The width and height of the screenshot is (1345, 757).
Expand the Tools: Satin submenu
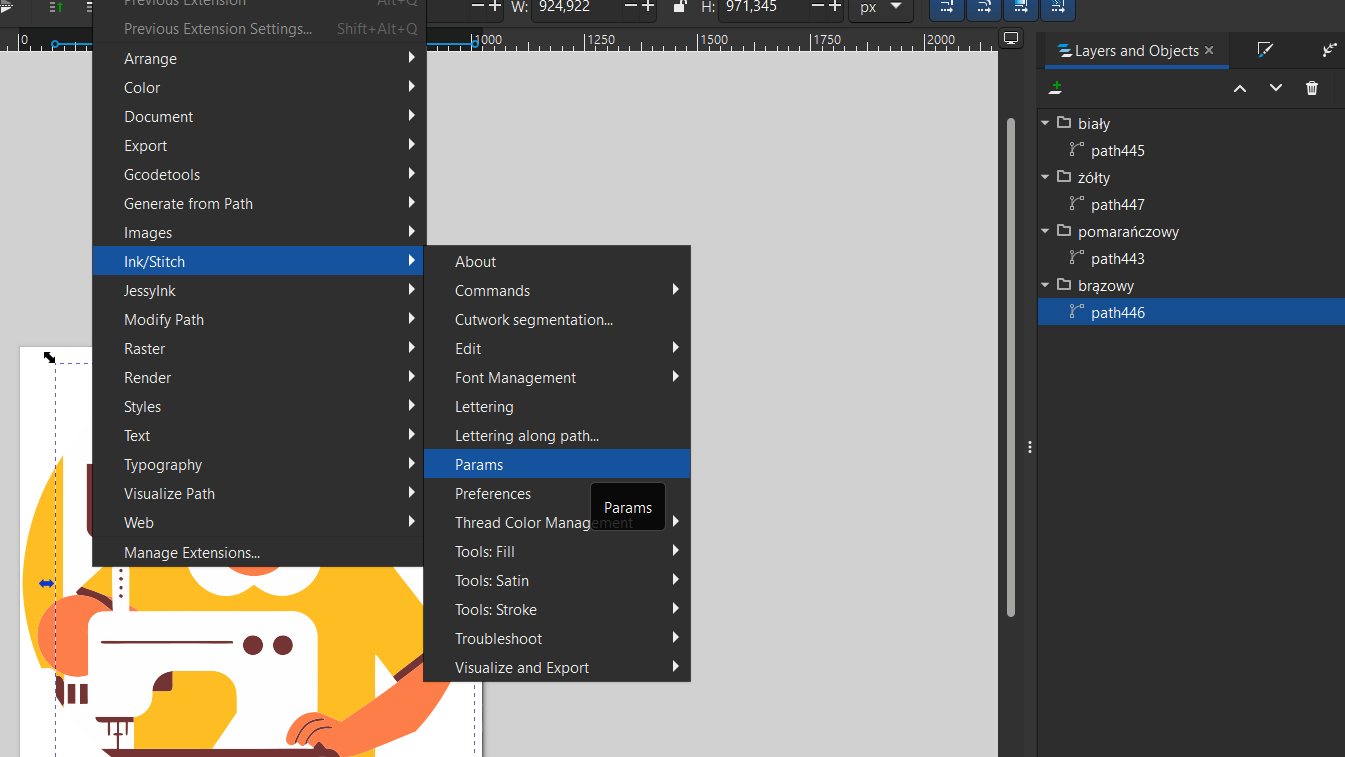click(557, 581)
